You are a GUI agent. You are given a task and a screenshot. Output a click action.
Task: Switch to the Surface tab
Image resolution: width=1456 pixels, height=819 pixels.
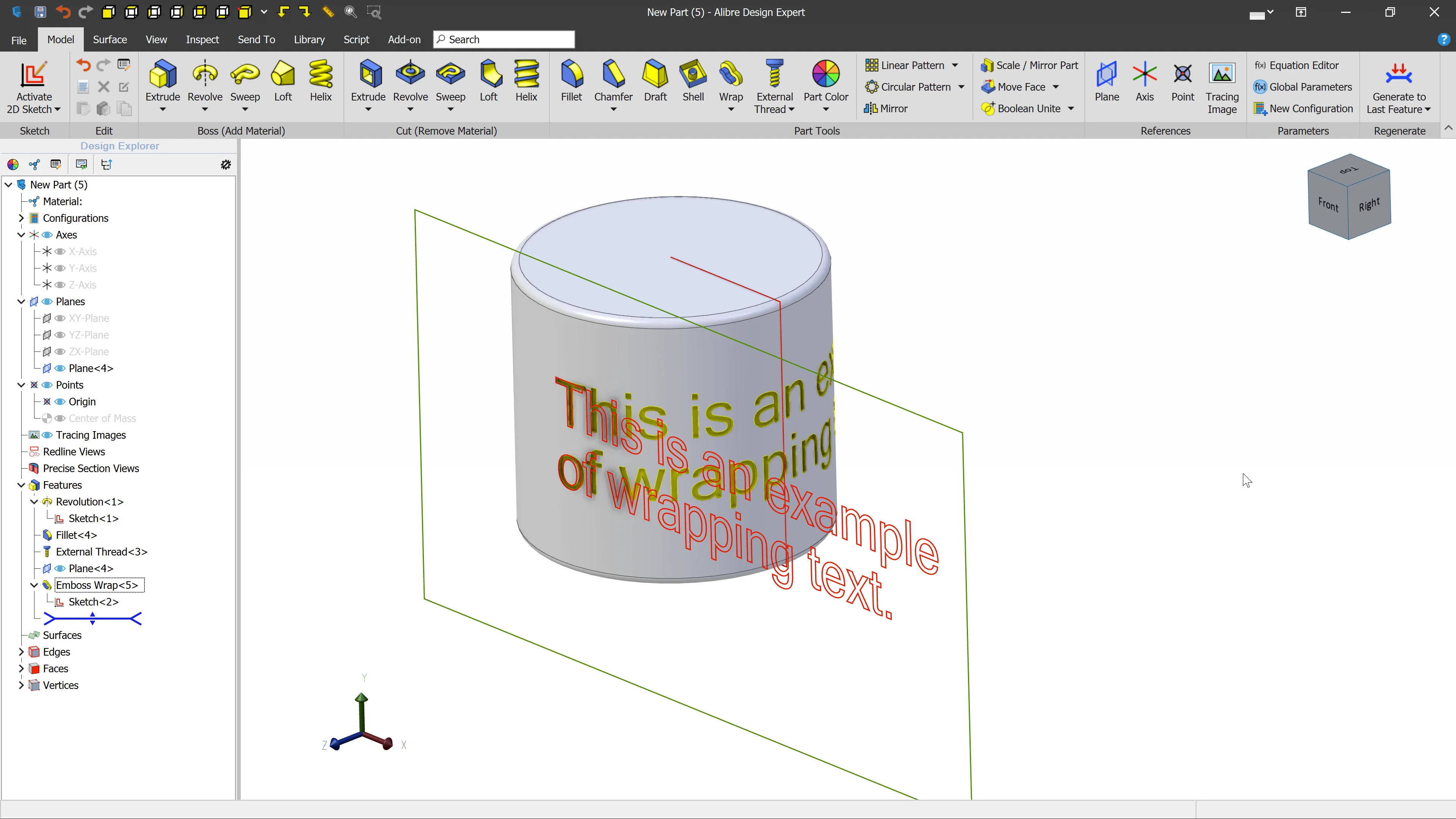(110, 39)
